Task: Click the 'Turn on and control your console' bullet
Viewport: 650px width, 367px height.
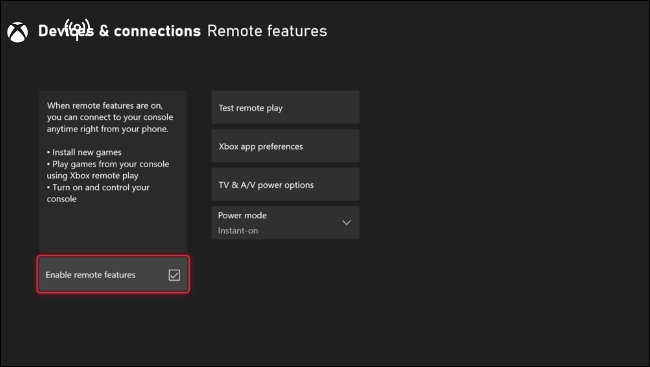Action: [98, 193]
